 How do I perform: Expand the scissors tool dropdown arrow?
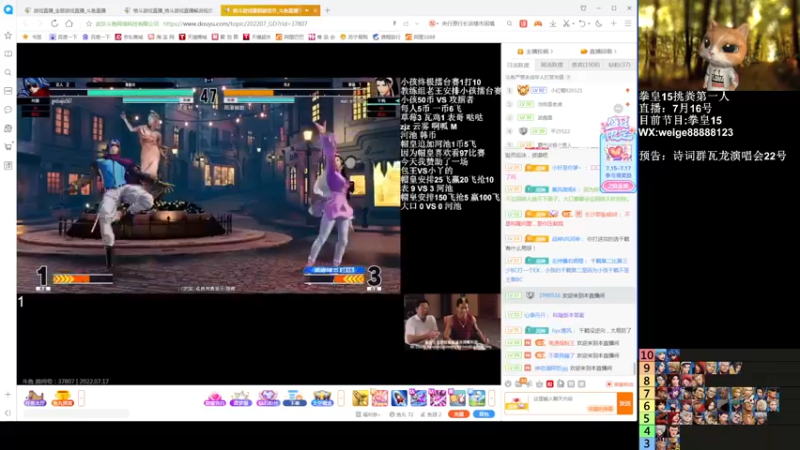(x=572, y=23)
